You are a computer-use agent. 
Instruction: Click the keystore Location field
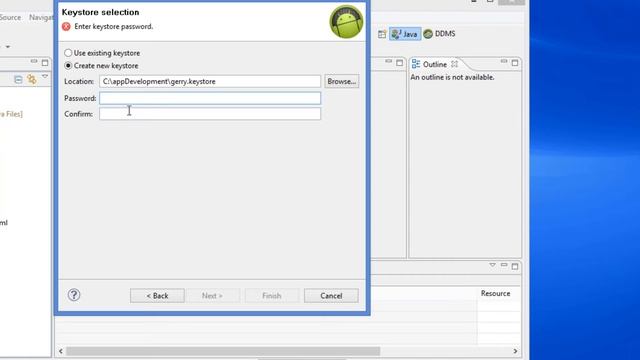point(210,81)
